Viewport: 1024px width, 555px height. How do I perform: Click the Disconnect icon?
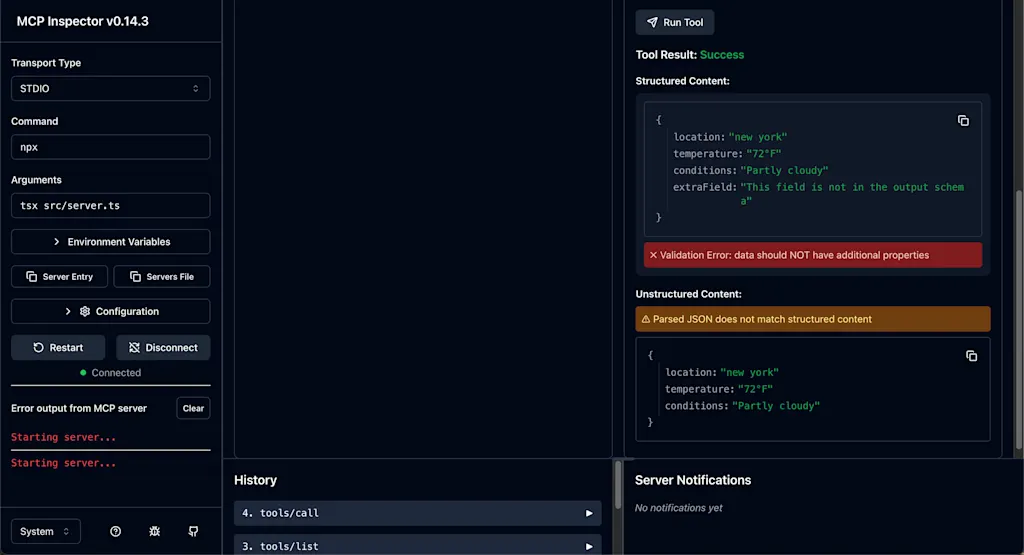(135, 347)
